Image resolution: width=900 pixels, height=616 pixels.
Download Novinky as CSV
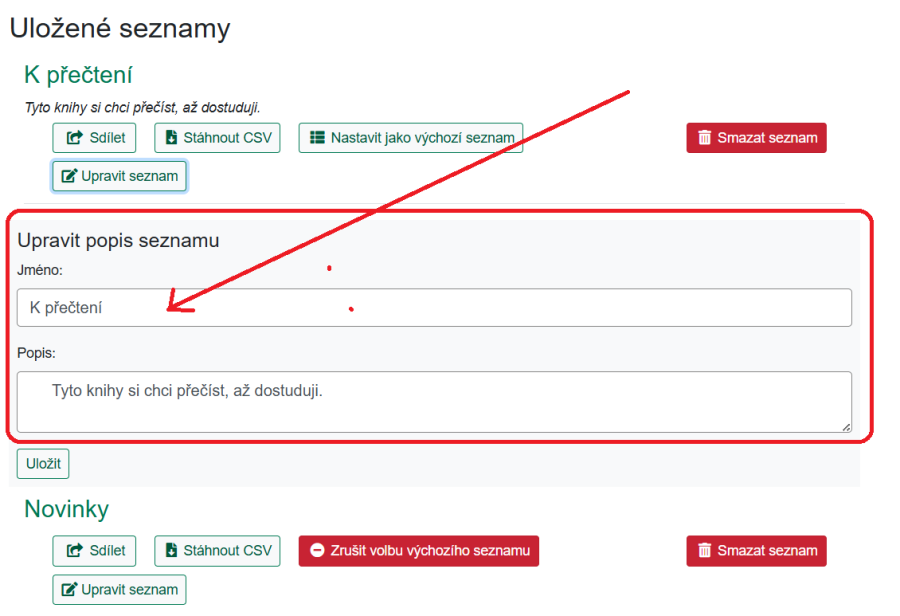coord(217,550)
